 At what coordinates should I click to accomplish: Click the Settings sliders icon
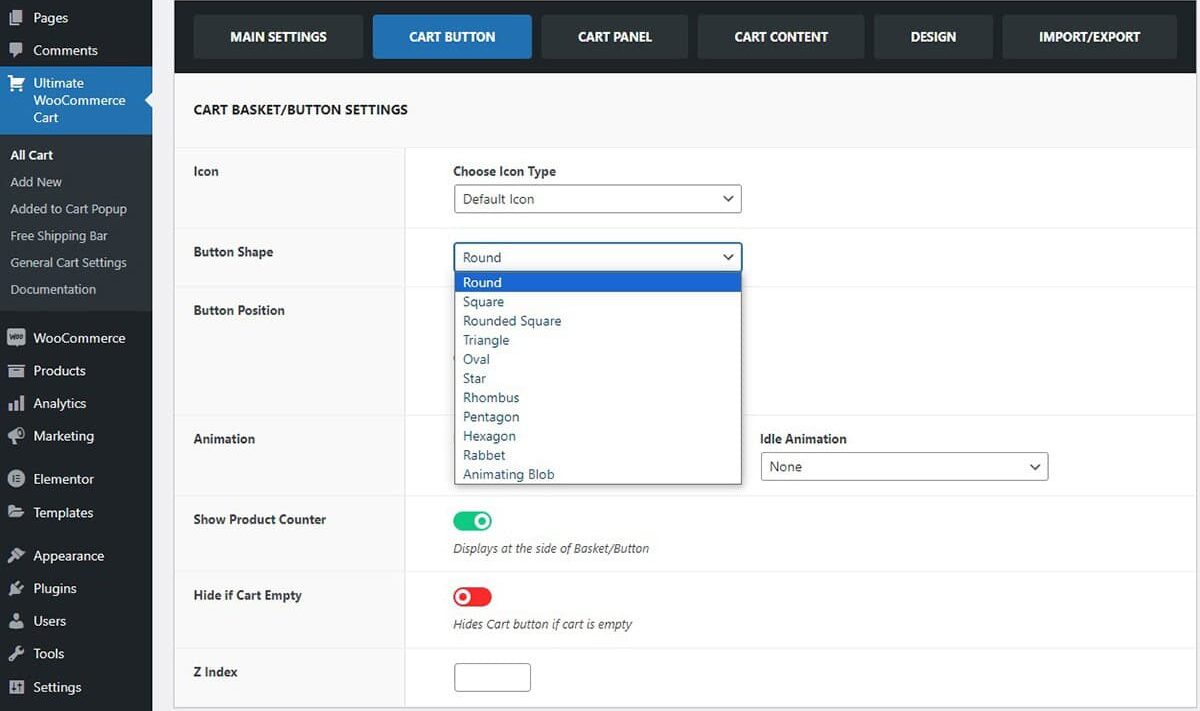(x=16, y=687)
